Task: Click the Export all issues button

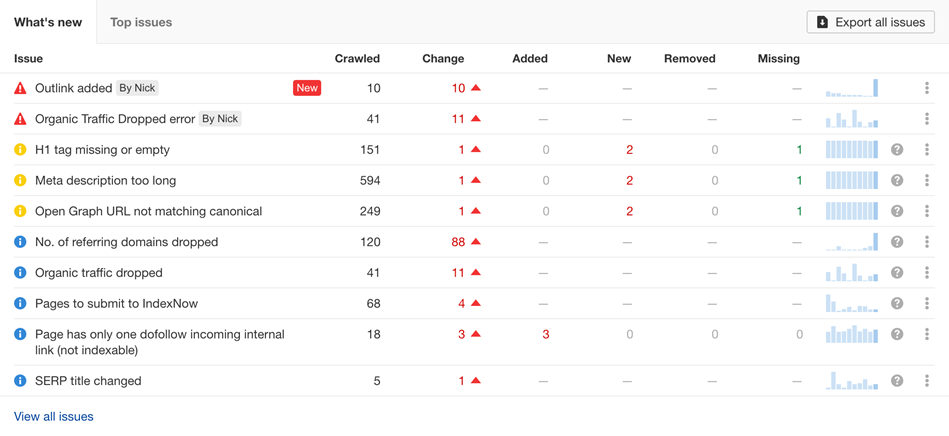Action: (x=870, y=22)
